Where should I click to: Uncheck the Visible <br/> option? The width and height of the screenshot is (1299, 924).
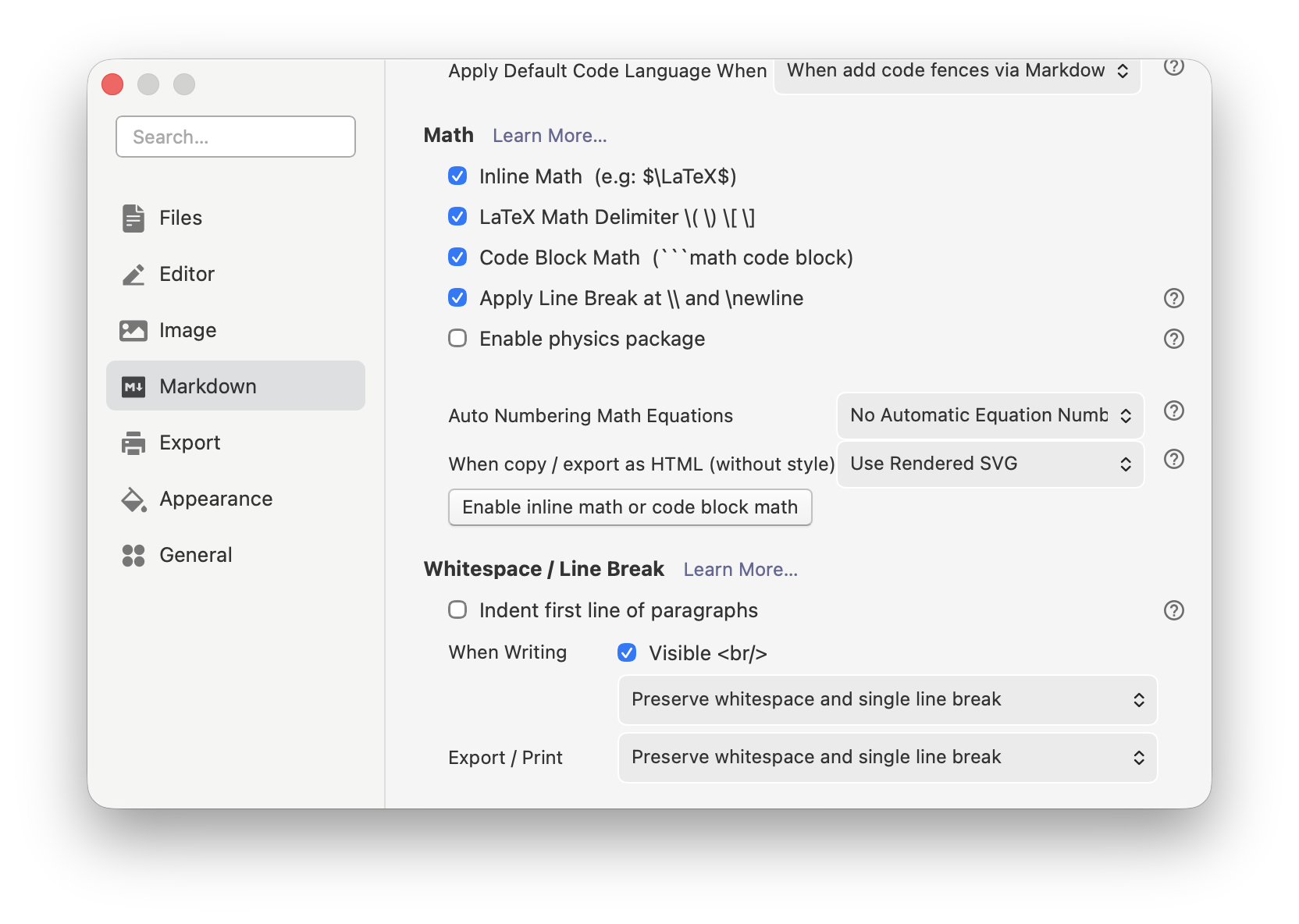point(627,652)
